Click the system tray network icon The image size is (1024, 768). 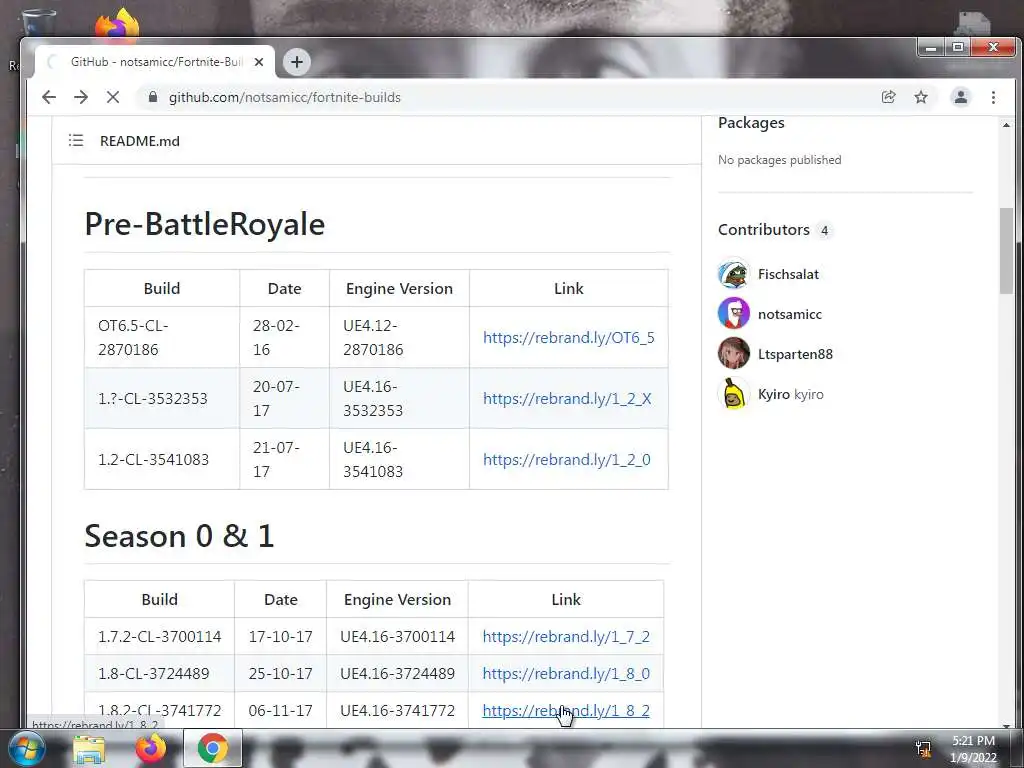click(923, 749)
